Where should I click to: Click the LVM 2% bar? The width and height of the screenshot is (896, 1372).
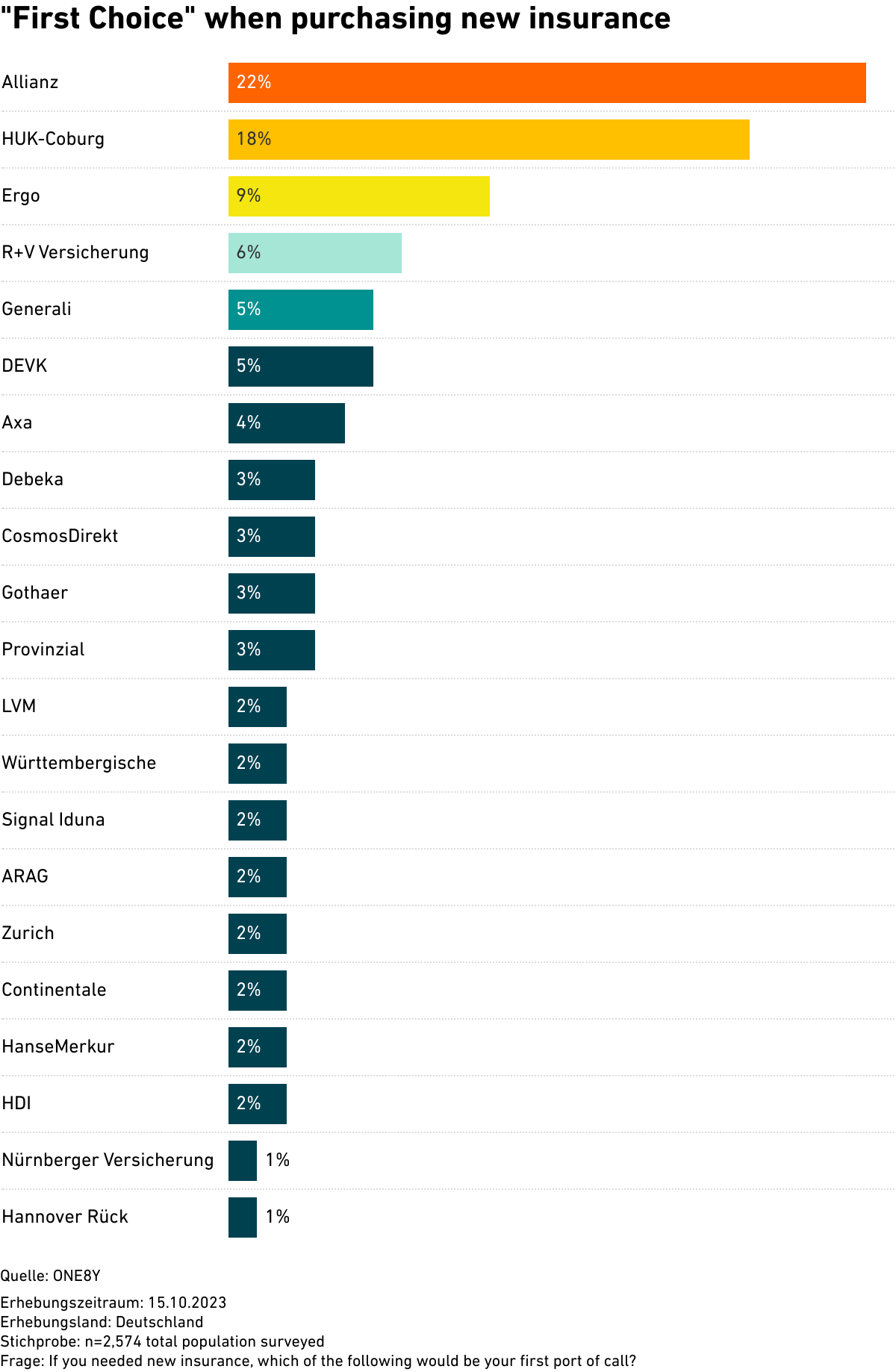pos(257,707)
